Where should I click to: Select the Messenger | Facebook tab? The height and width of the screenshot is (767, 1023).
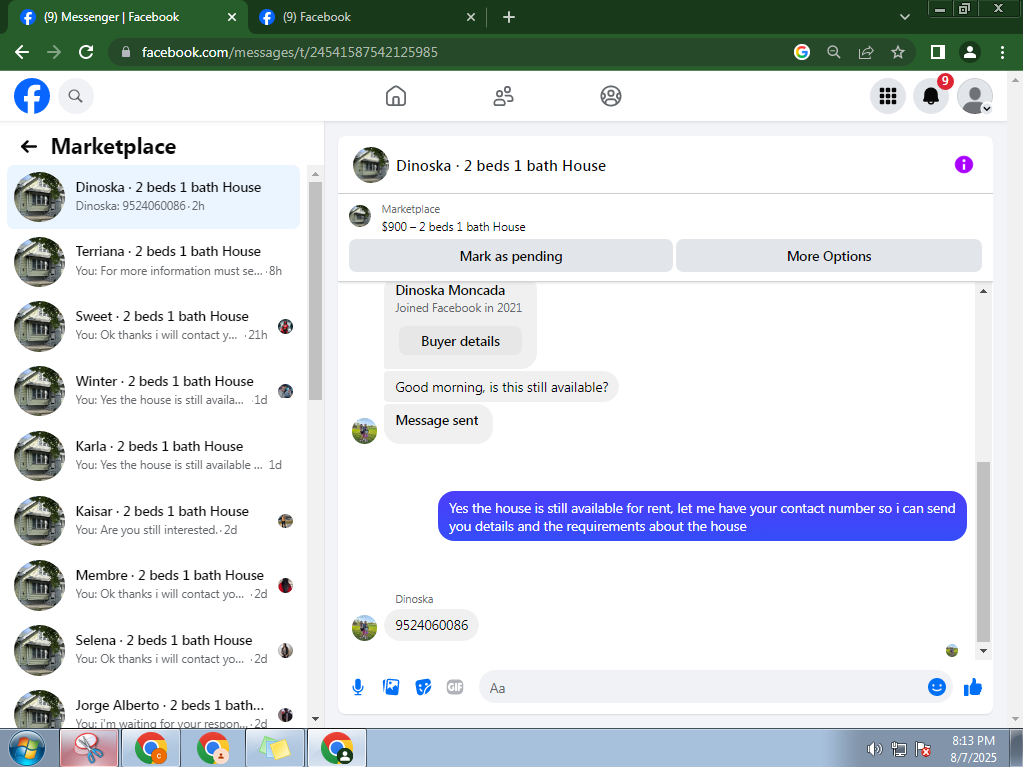pyautogui.click(x=127, y=17)
